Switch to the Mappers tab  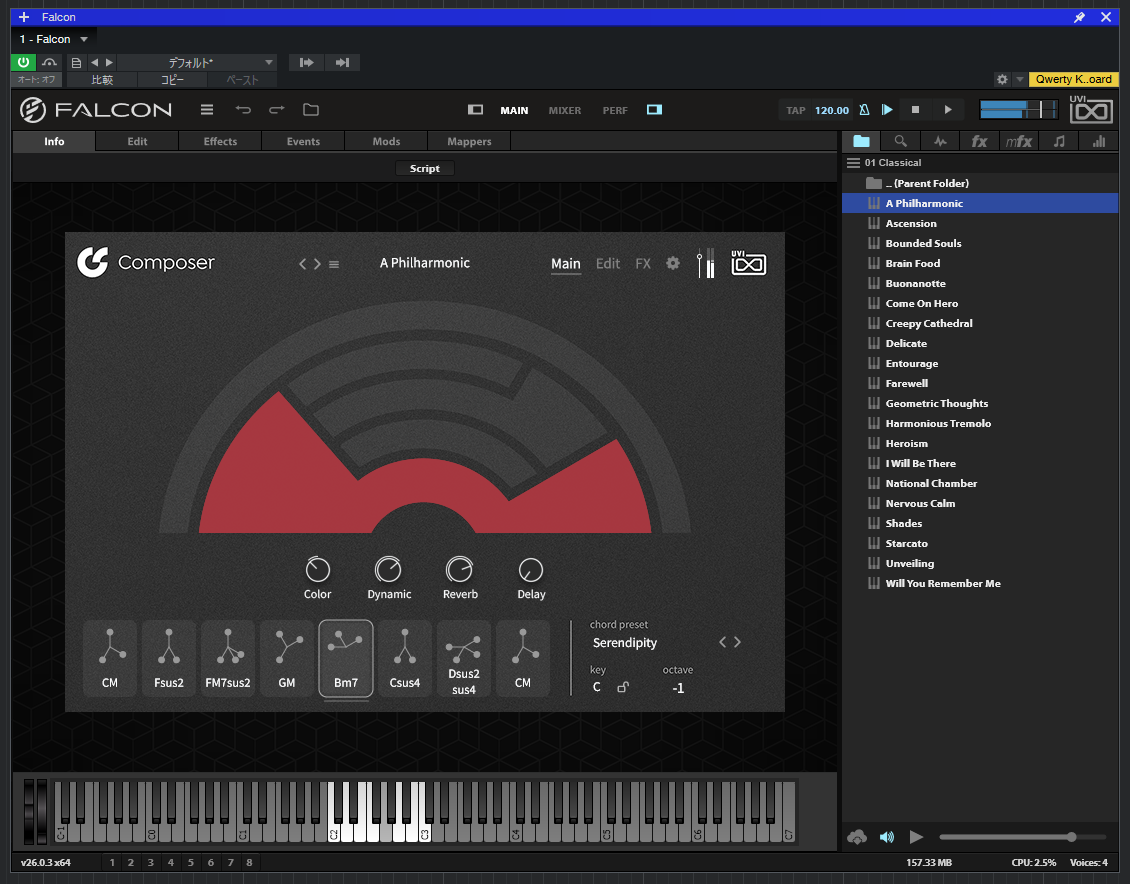[x=469, y=141]
